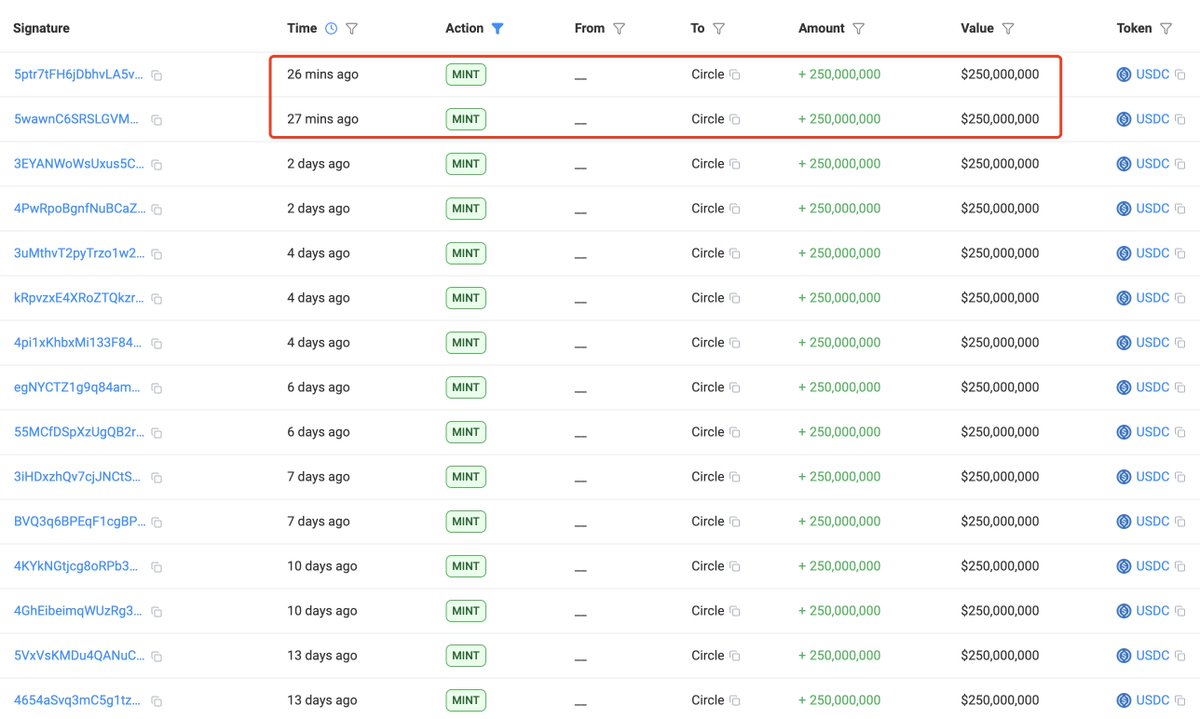The height and width of the screenshot is (719, 1200).
Task: Open the Token column filter
Action: coord(1165,29)
